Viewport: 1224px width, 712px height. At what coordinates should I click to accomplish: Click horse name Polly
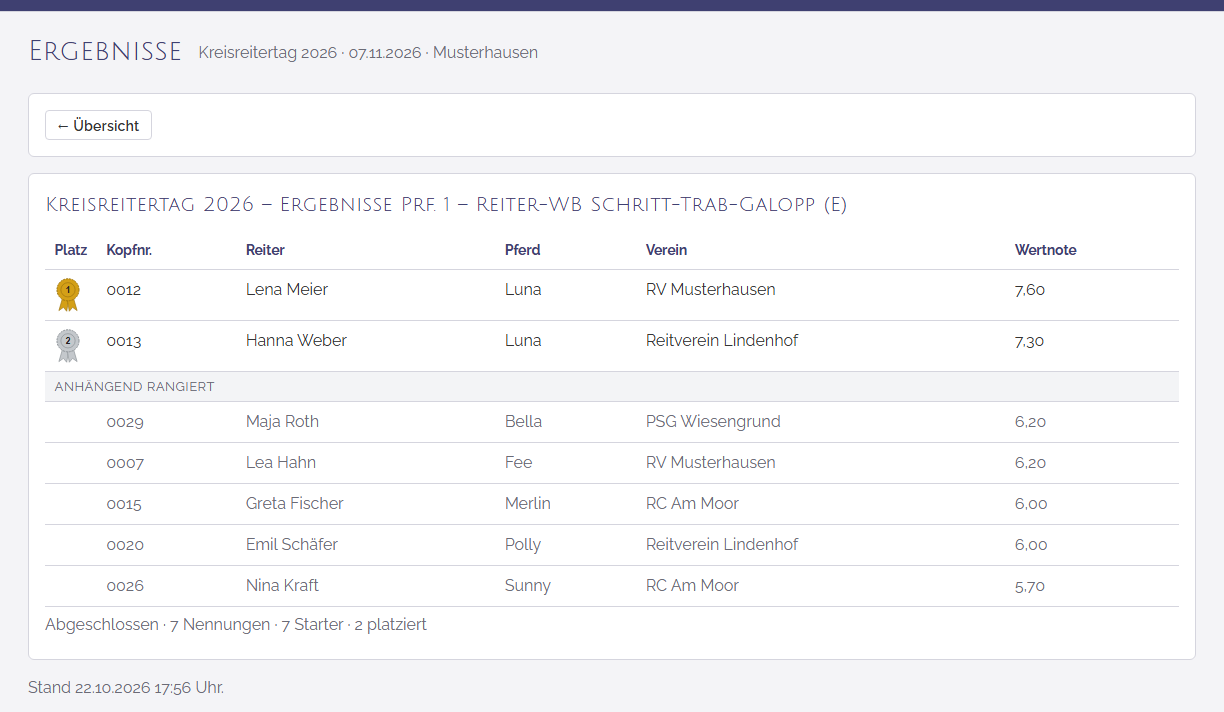tap(523, 545)
